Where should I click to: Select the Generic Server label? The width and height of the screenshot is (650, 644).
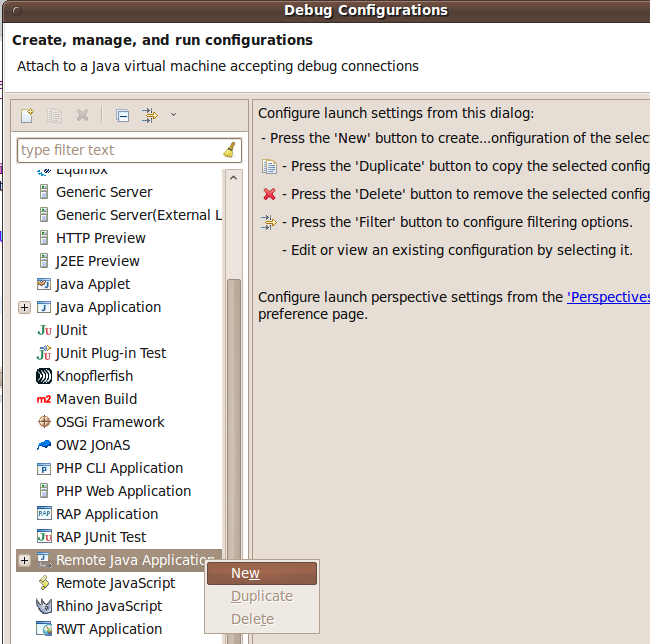tap(104, 192)
